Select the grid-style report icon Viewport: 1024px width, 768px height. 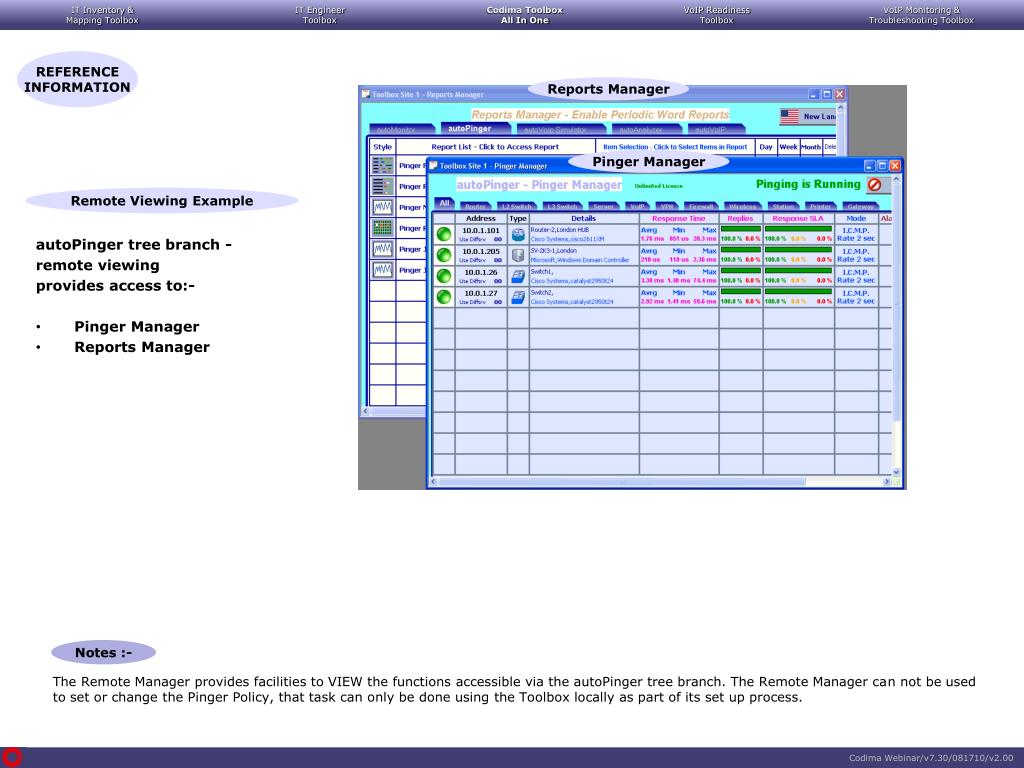(382, 228)
